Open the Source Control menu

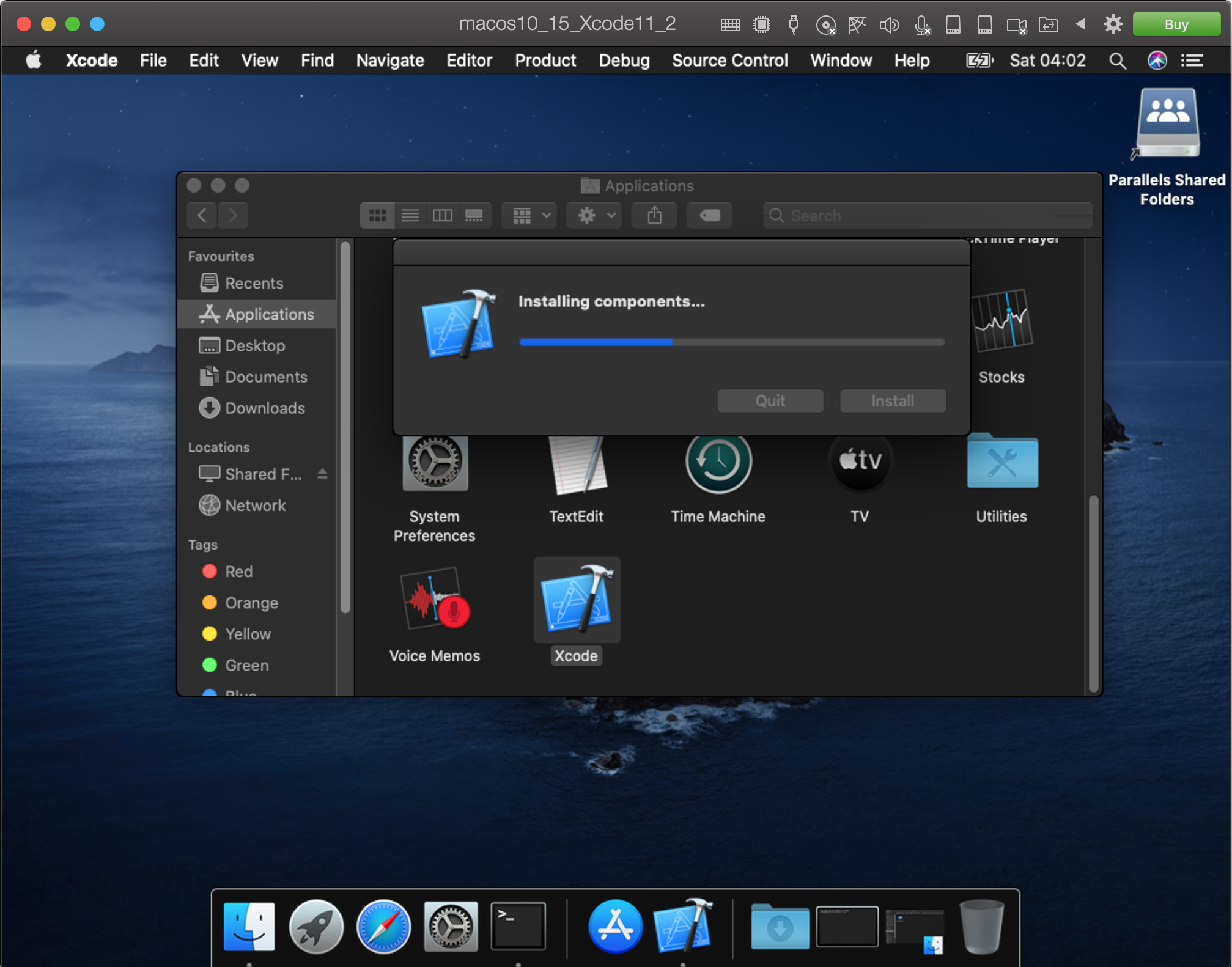(729, 61)
